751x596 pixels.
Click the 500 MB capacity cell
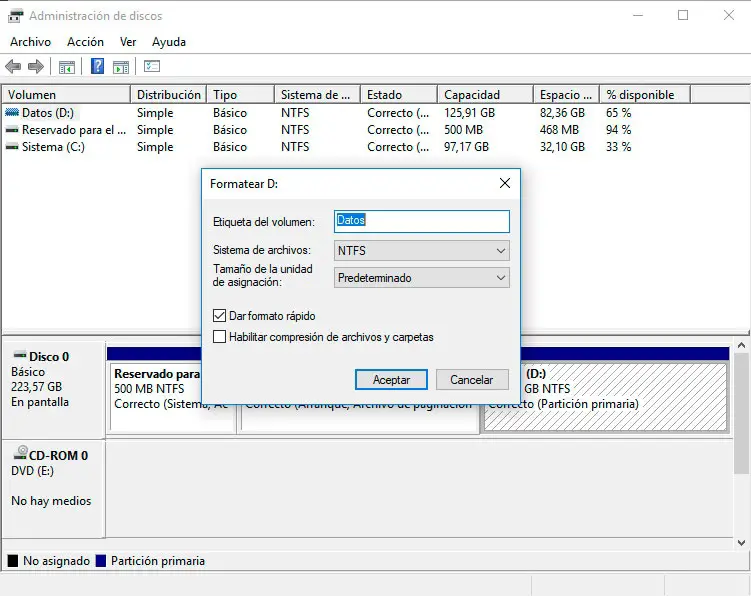pos(463,130)
